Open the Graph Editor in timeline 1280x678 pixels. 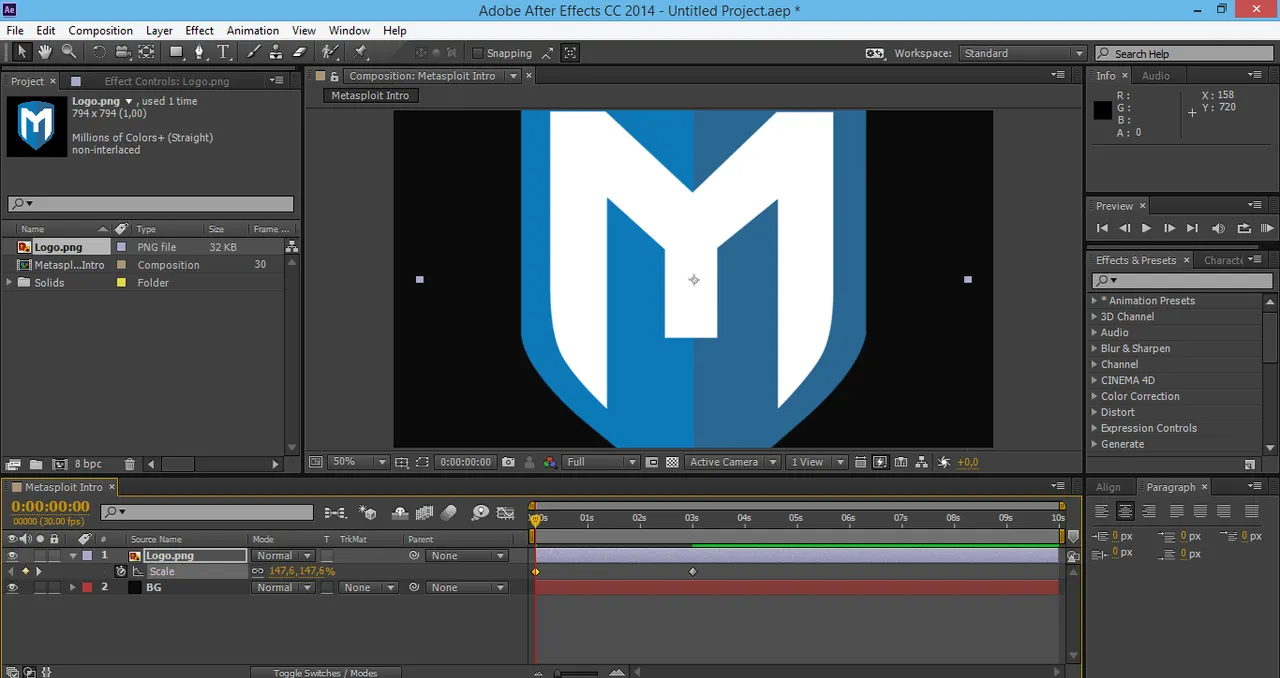[x=506, y=513]
